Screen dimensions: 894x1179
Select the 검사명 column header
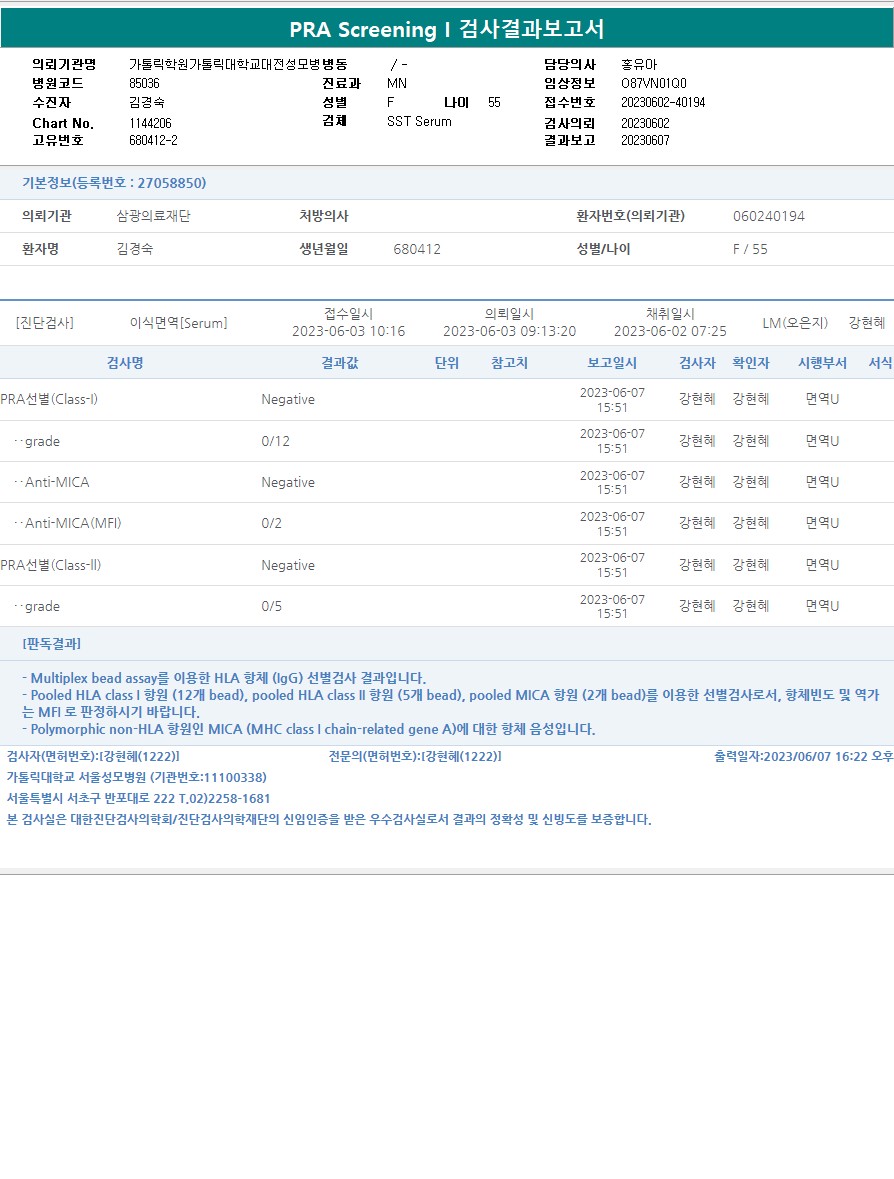(126, 363)
